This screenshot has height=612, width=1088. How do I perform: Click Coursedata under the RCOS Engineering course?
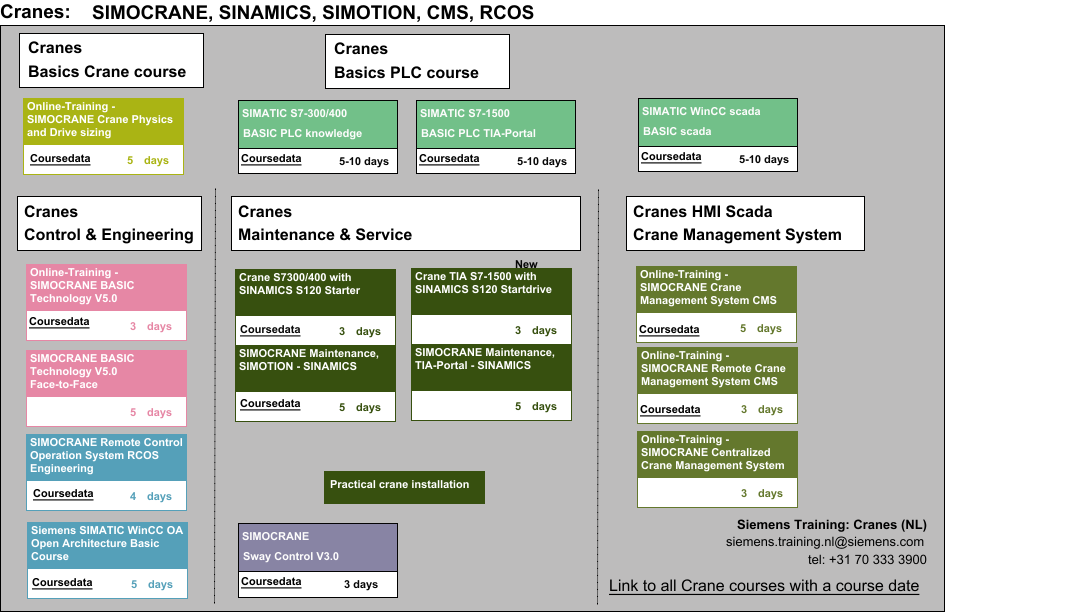pyautogui.click(x=63, y=494)
